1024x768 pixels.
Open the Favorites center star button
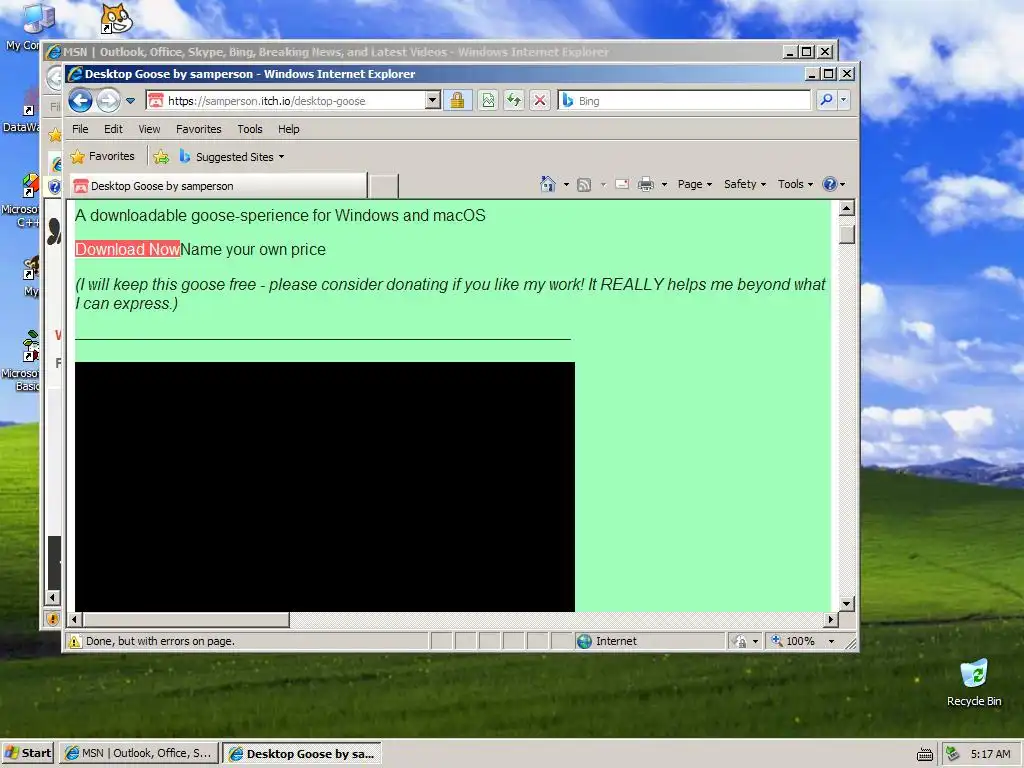pyautogui.click(x=103, y=157)
